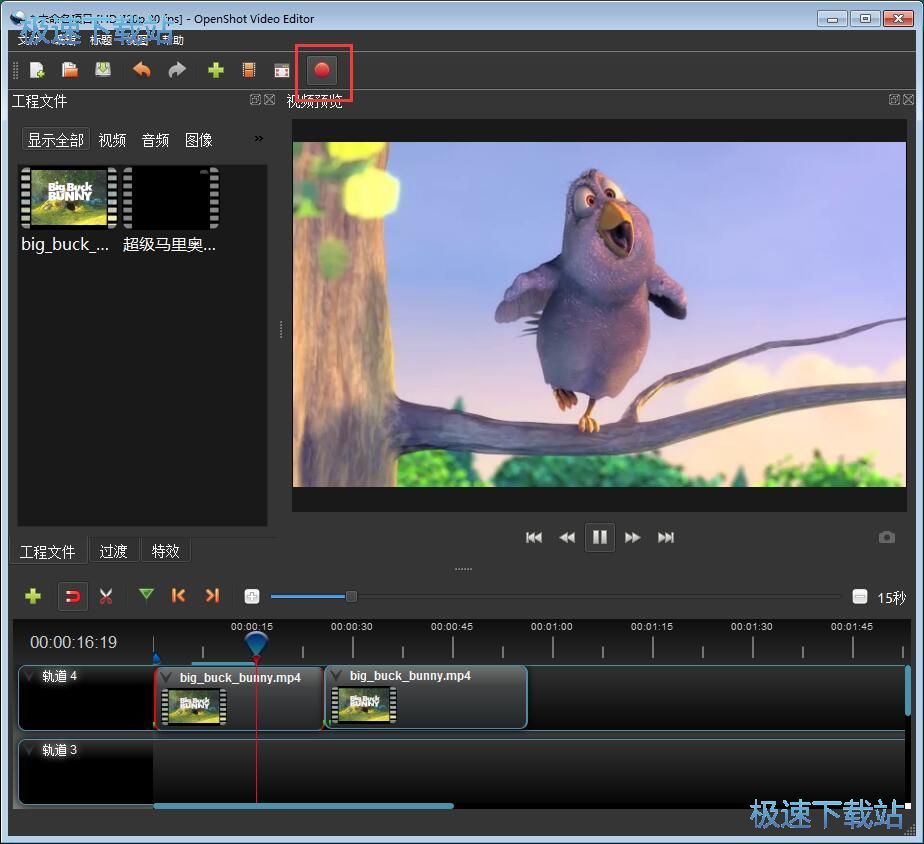Select second big_buck_bunny.mp4 clip thumbnail on 轨道 4
This screenshot has width=924, height=844.
(364, 704)
